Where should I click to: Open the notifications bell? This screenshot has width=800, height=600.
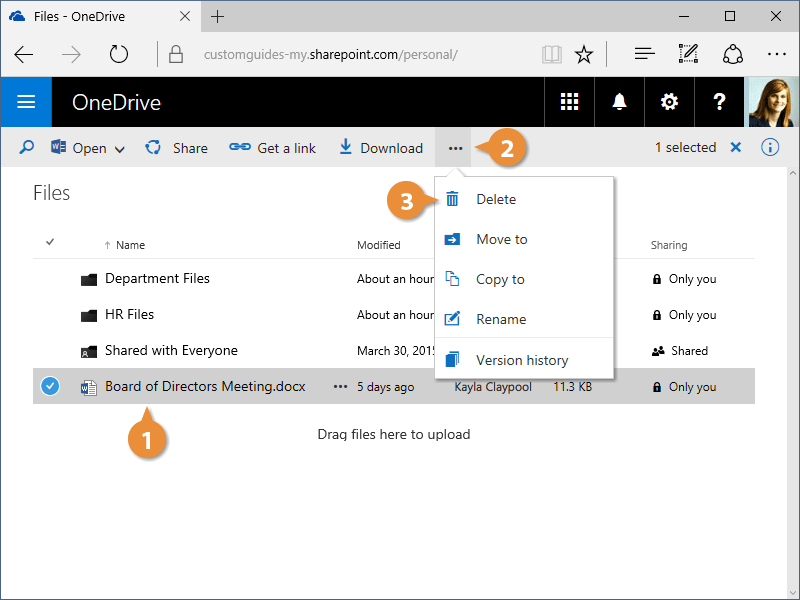coord(619,102)
